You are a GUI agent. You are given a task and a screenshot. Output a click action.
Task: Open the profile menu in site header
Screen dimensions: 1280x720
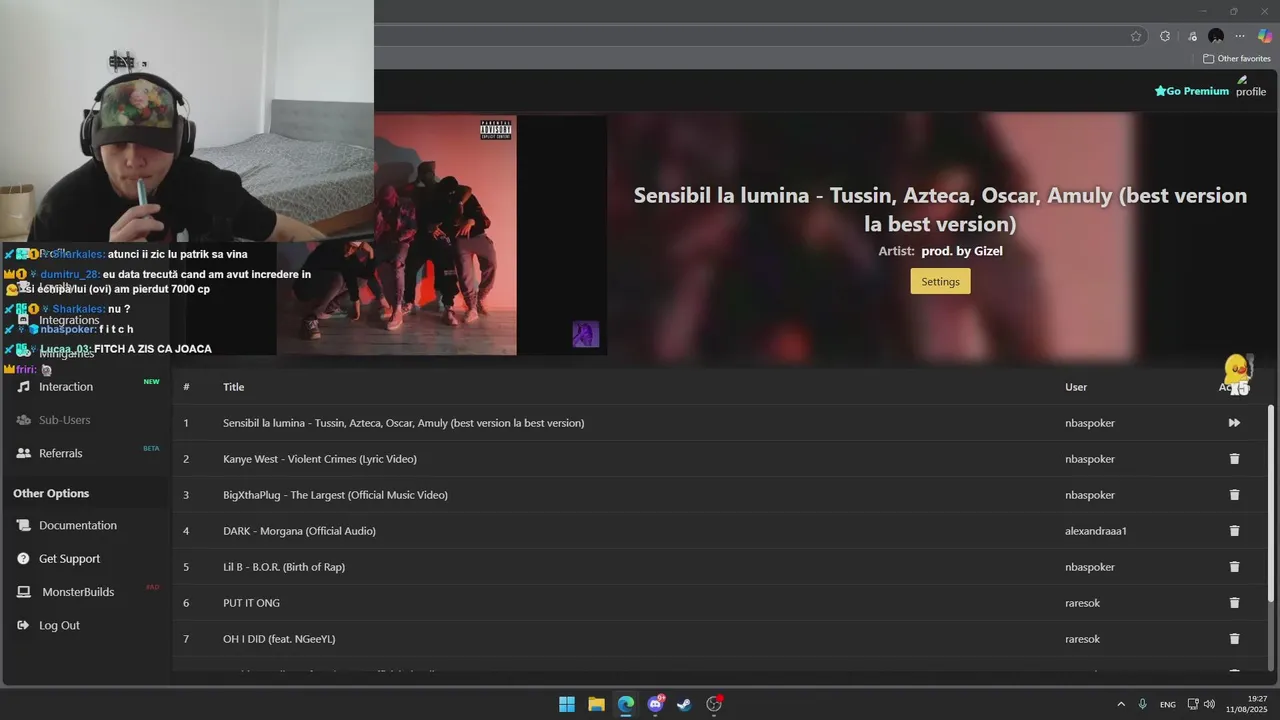click(1250, 86)
